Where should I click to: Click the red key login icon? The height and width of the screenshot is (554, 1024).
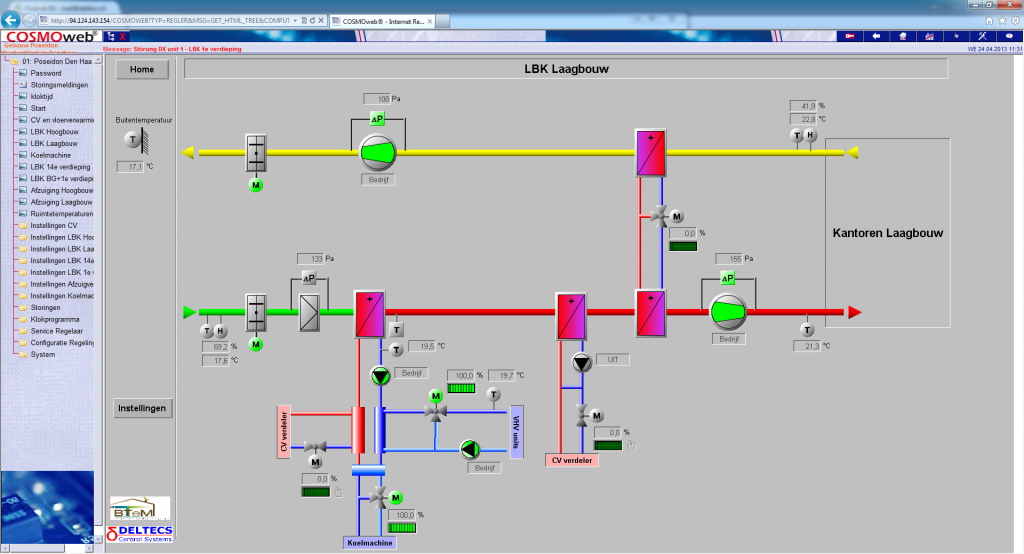[x=850, y=36]
